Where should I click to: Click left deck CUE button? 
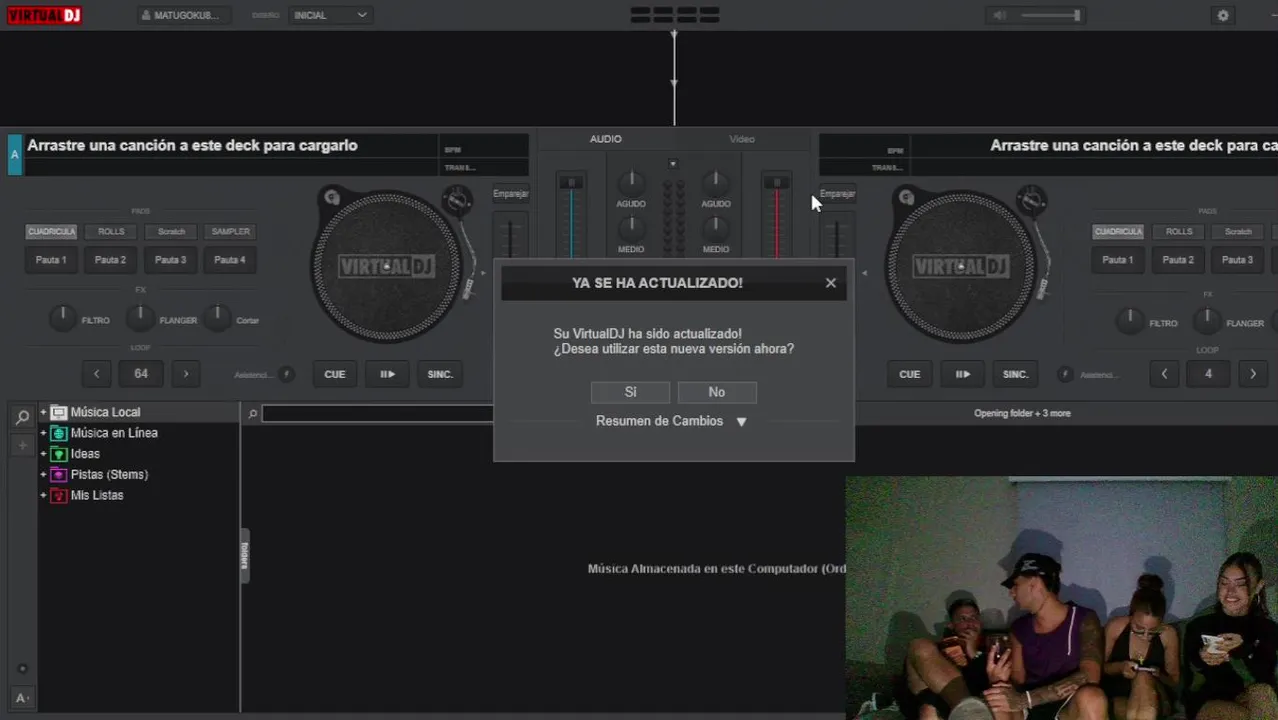tap(335, 374)
